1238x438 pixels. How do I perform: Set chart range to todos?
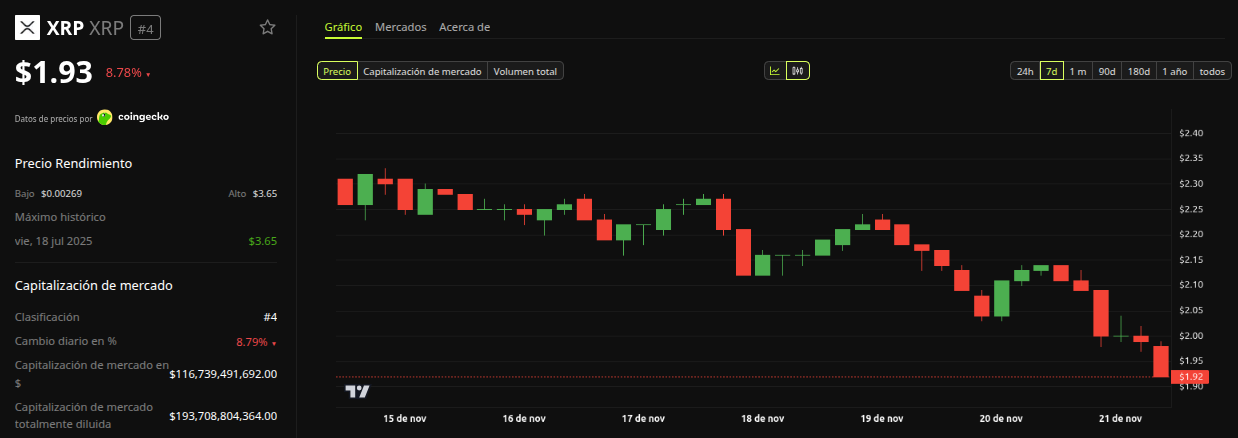1212,71
